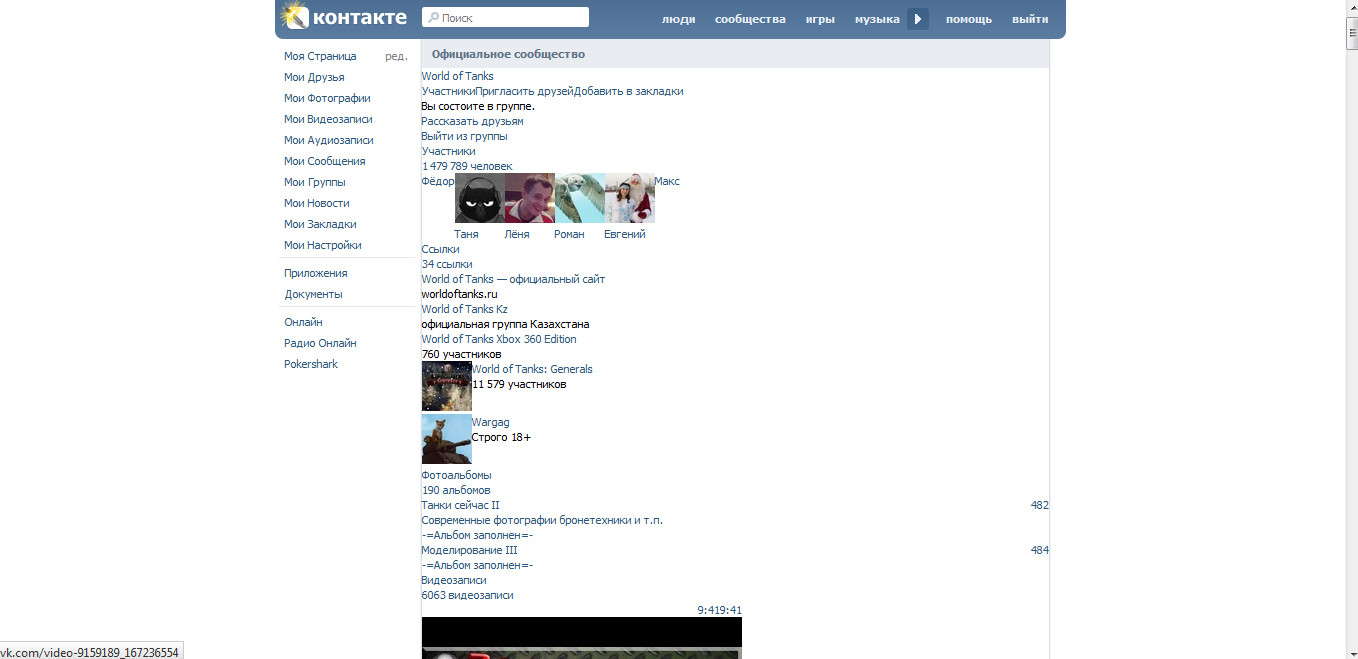The height and width of the screenshot is (659, 1358).
Task: Open the Ссылки section heading
Action: point(440,249)
